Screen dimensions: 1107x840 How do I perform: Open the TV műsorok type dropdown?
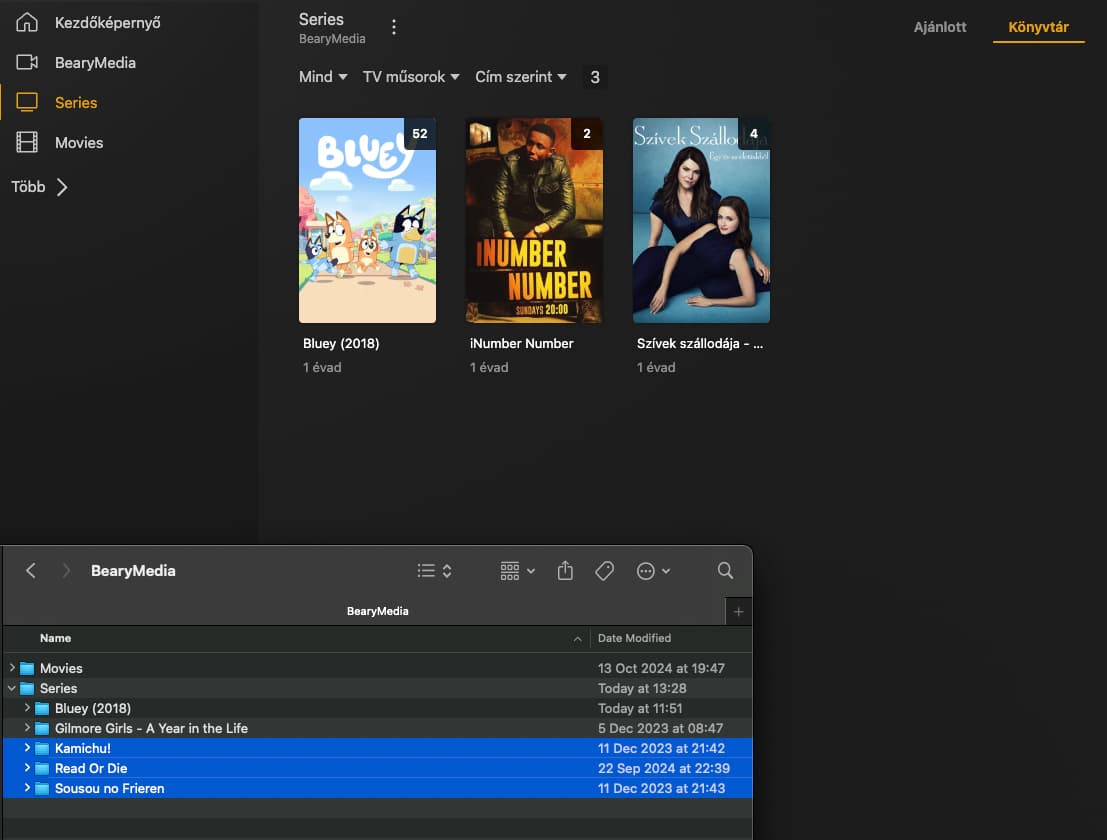tap(411, 76)
